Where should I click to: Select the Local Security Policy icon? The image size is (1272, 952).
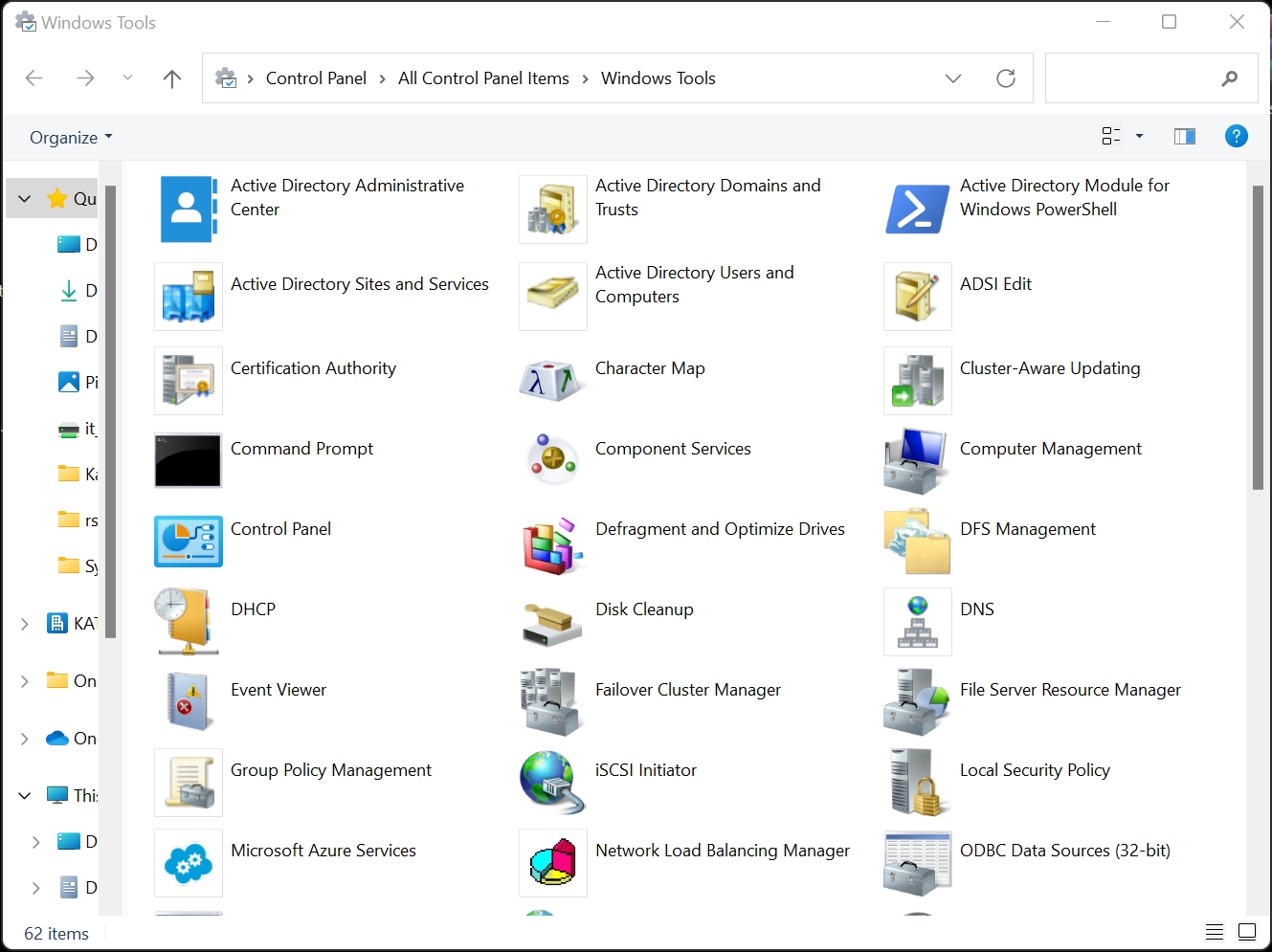pyautogui.click(x=916, y=783)
